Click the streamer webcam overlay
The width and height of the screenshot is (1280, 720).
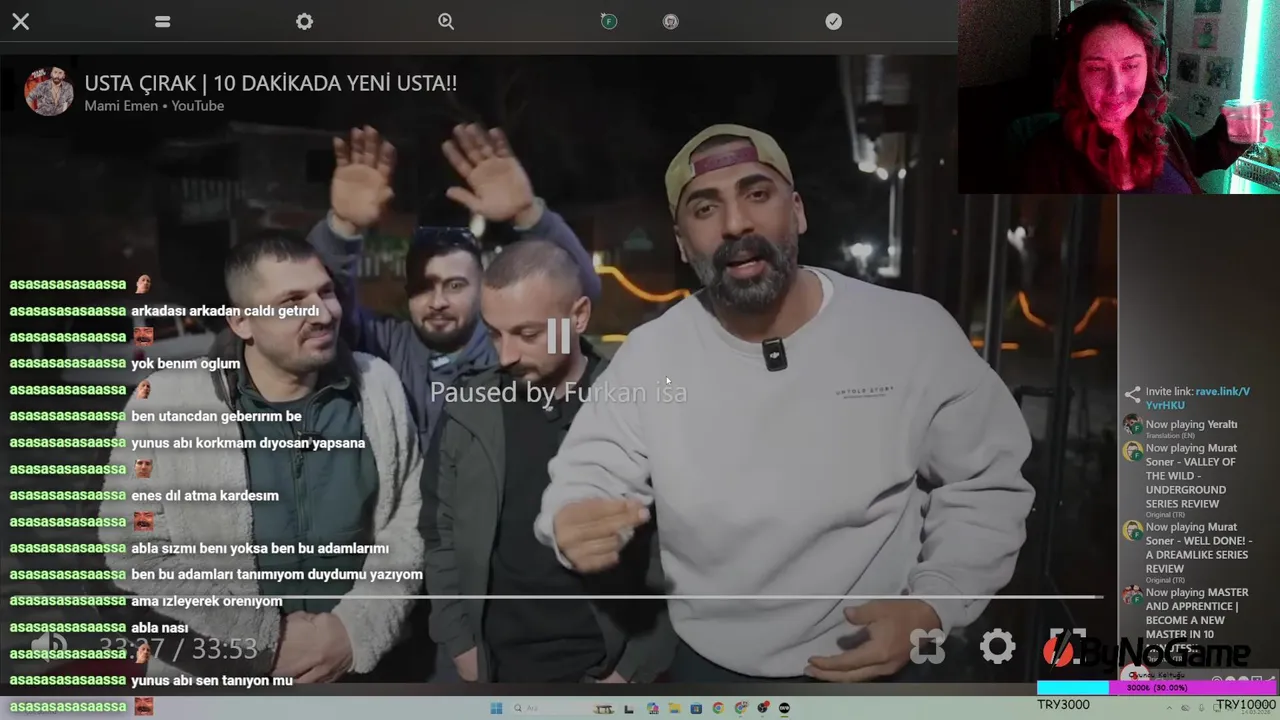[1119, 97]
